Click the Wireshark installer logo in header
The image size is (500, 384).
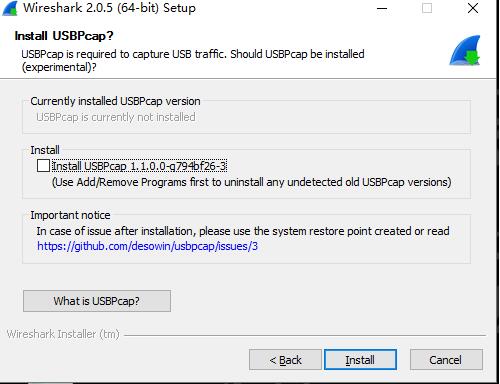click(x=465, y=50)
